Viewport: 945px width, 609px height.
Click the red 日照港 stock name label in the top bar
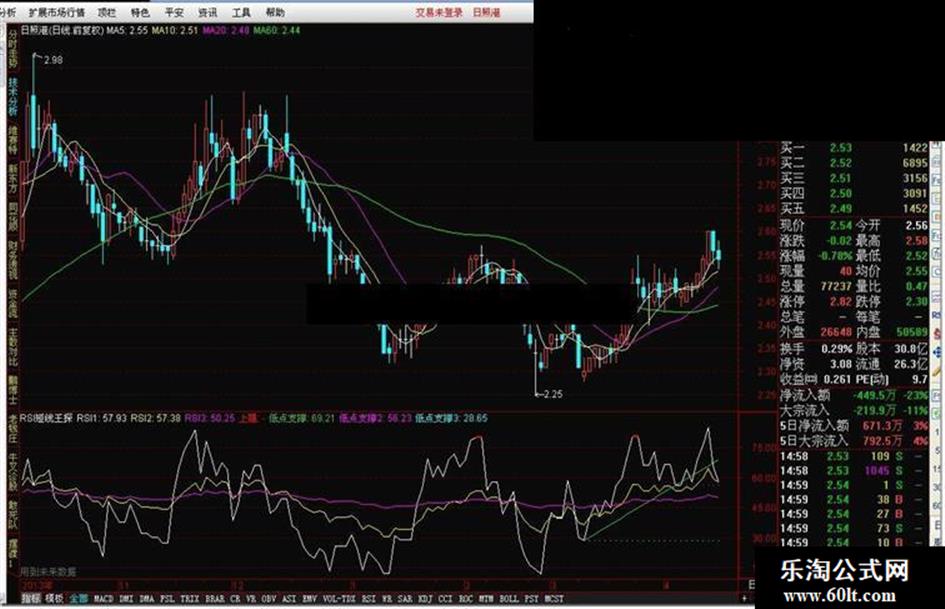pos(486,12)
